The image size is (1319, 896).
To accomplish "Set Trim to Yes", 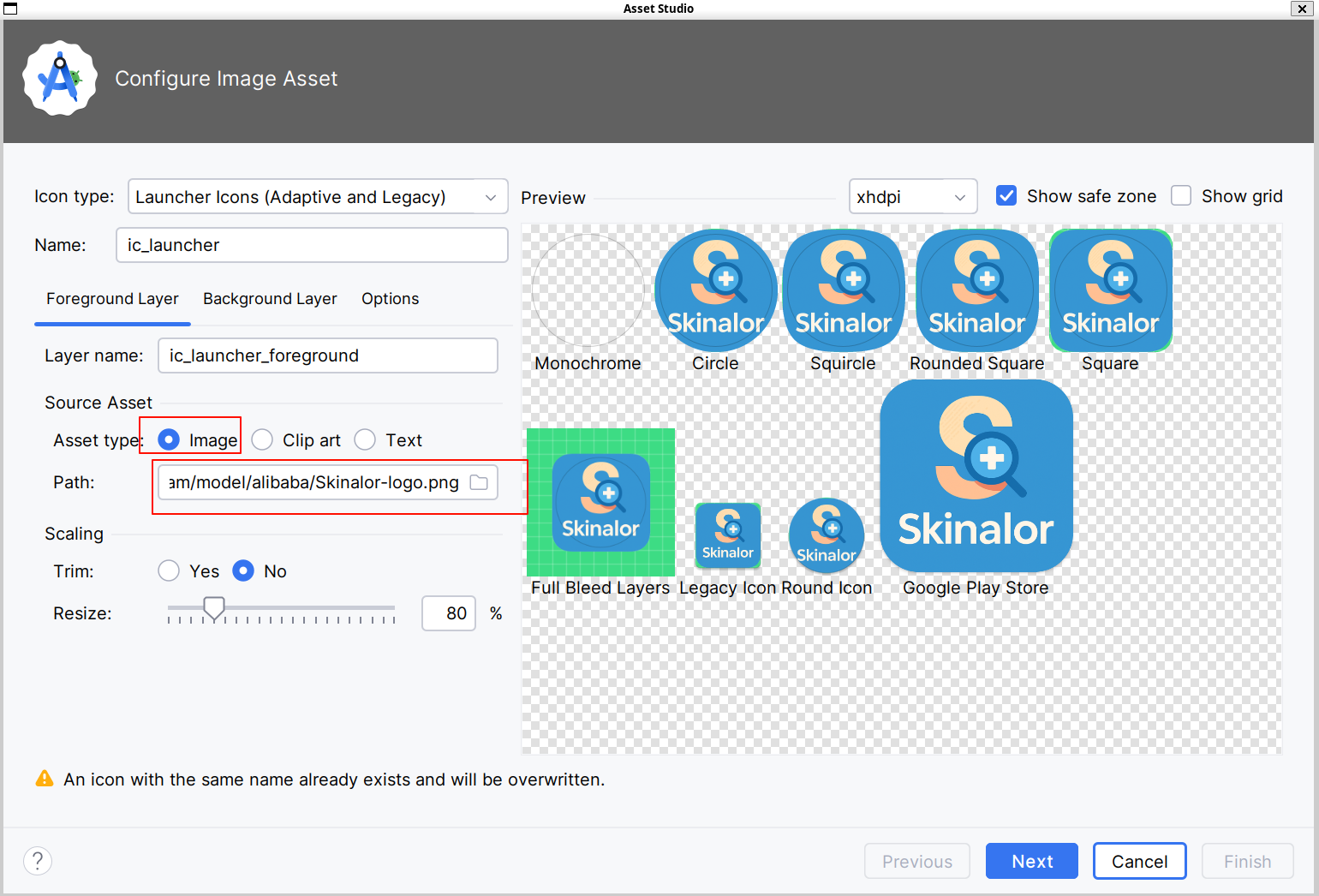I will pos(169,570).
